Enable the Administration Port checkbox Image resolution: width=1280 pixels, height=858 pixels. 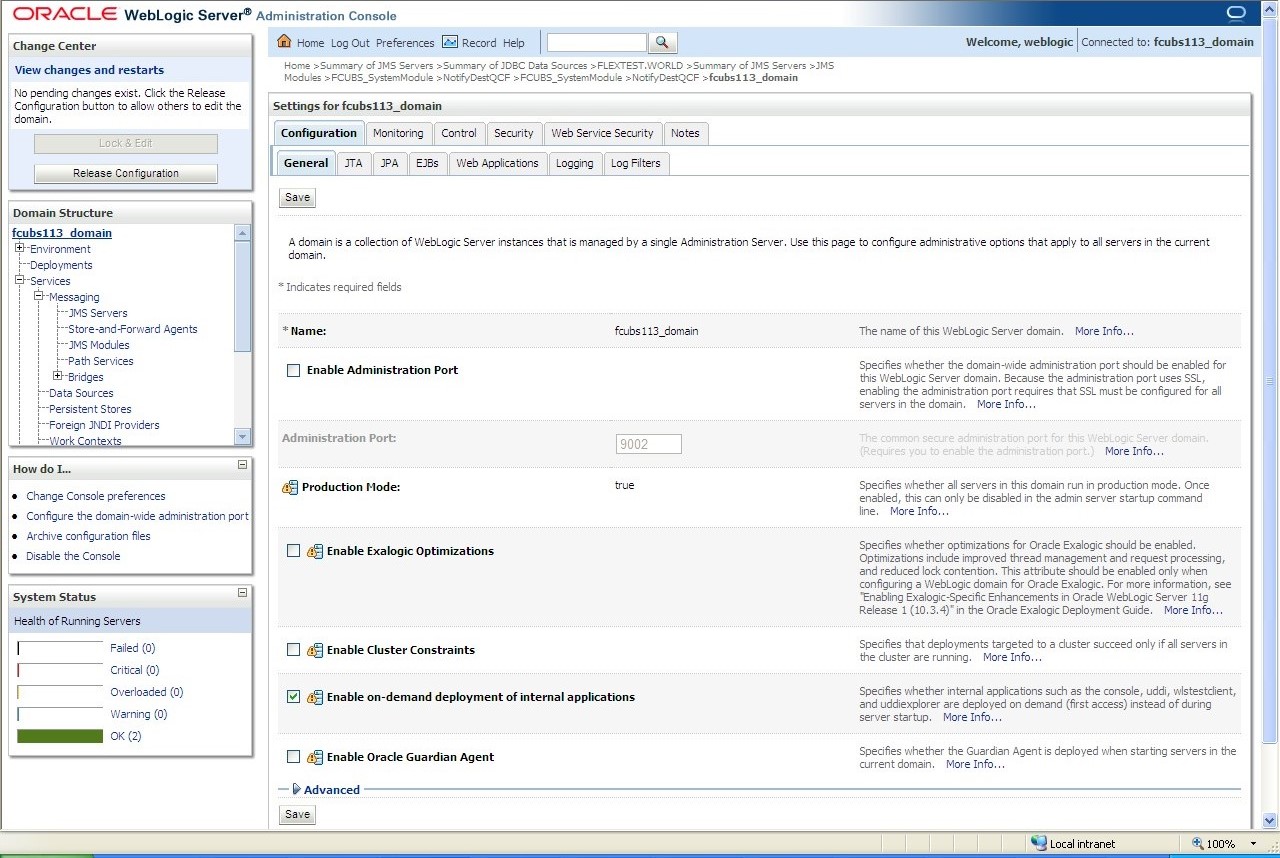293,370
